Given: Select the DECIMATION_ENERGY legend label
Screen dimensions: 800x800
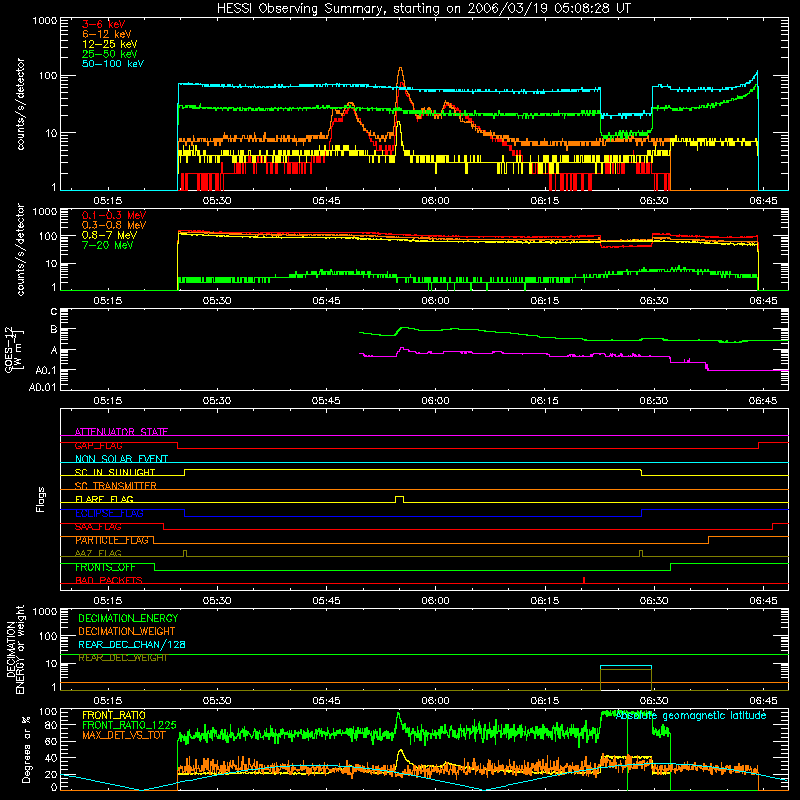Looking at the screenshot, I should (x=128, y=618).
